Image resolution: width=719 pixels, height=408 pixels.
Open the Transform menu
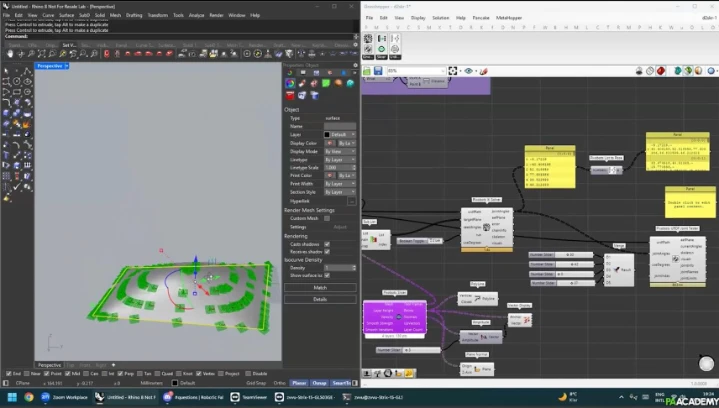coord(158,16)
